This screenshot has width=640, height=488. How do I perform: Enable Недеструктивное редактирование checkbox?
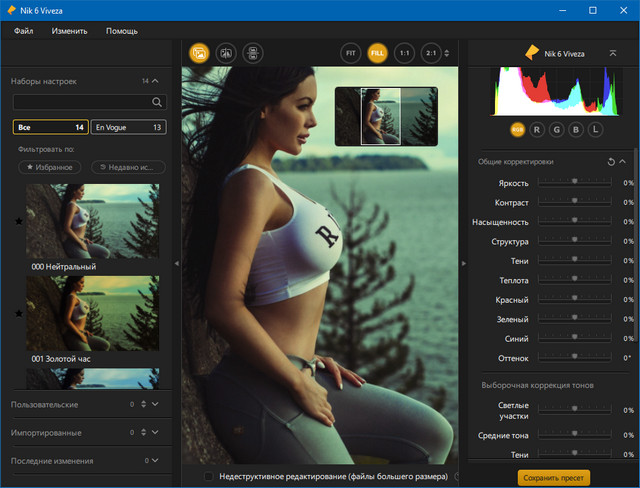coord(209,476)
